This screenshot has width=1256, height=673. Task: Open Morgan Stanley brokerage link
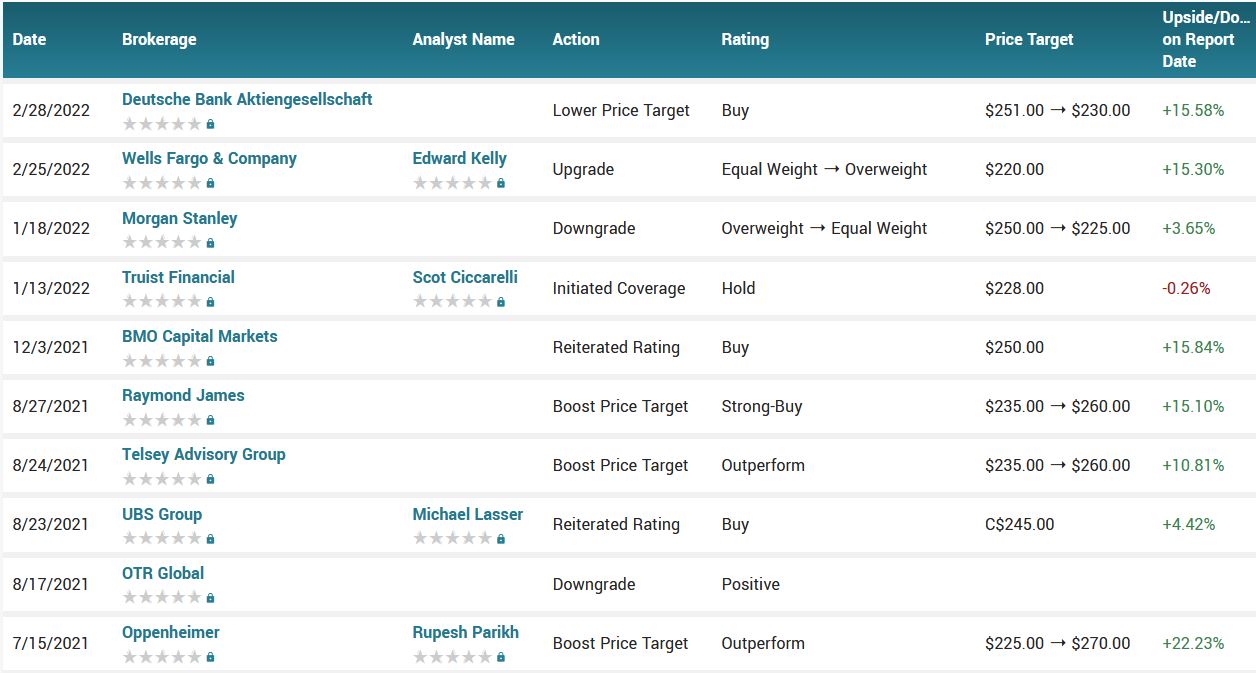[180, 218]
